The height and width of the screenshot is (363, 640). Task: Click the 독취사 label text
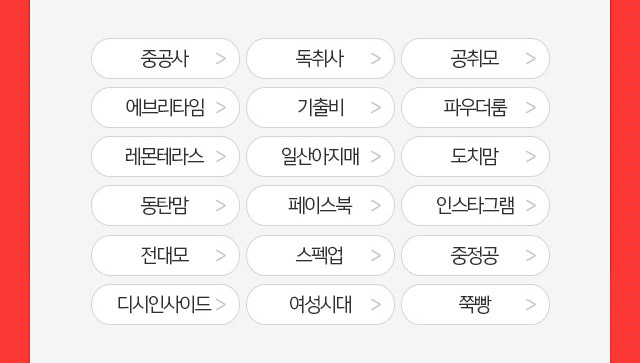[320, 58]
